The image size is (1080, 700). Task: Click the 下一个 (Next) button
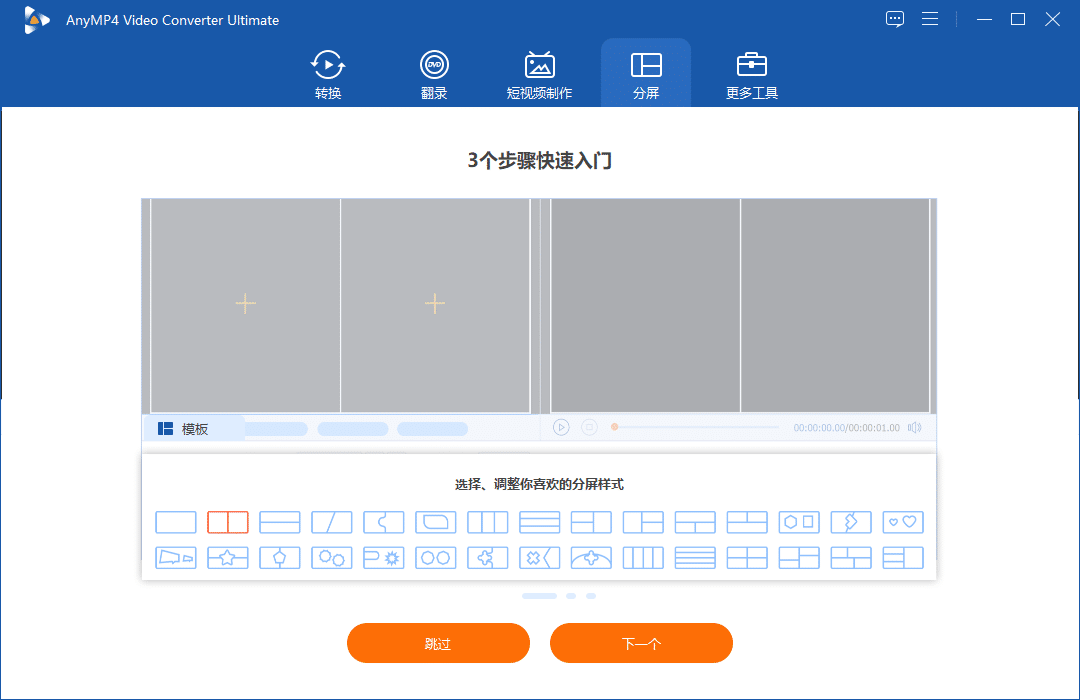[x=641, y=643]
